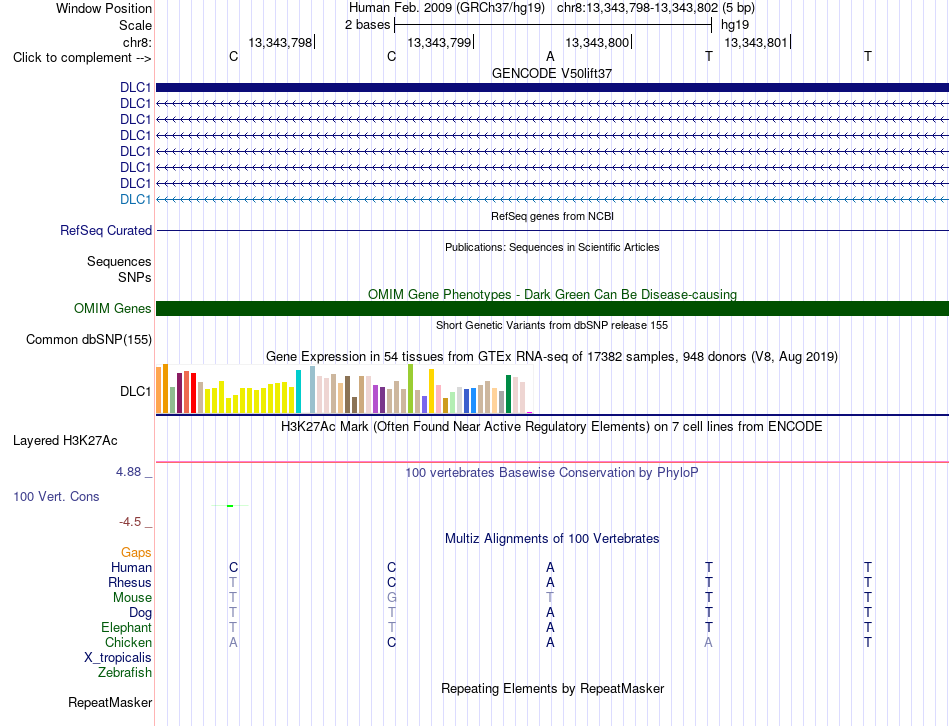
Task: Click base A in the complement sequence row
Action: (x=550, y=56)
